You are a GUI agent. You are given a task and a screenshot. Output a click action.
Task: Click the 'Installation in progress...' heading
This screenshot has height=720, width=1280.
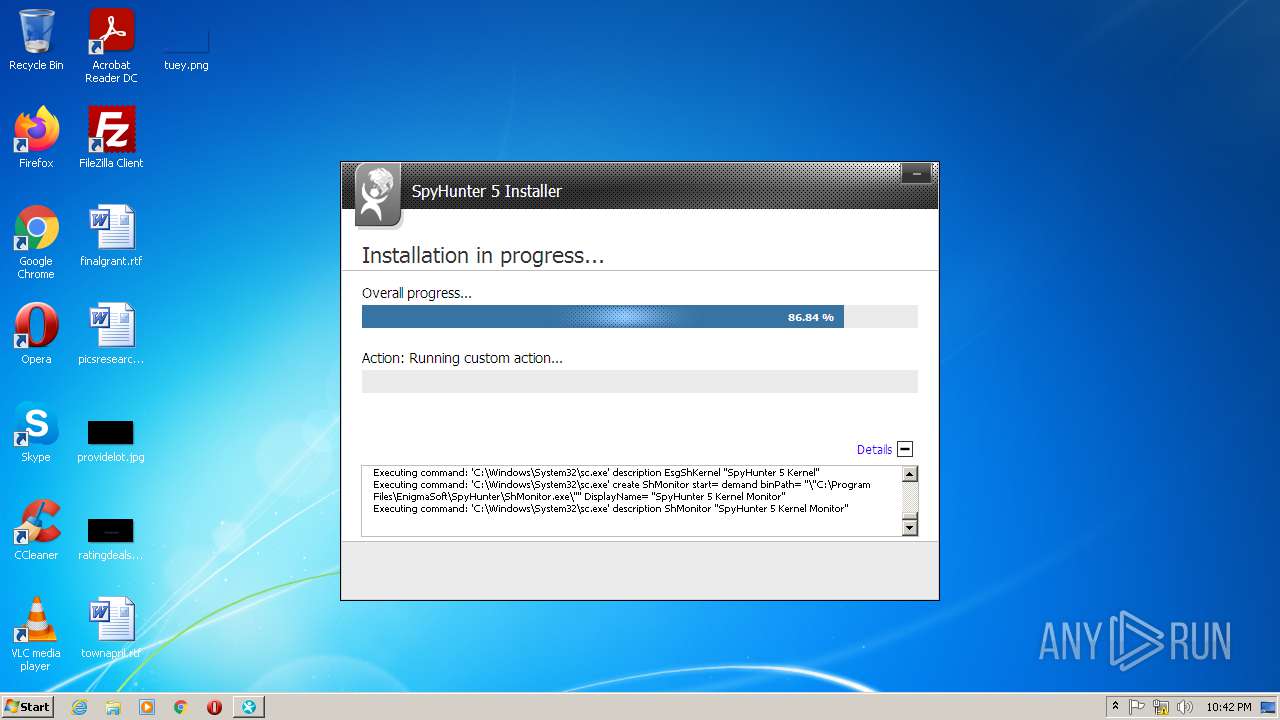pyautogui.click(x=483, y=256)
